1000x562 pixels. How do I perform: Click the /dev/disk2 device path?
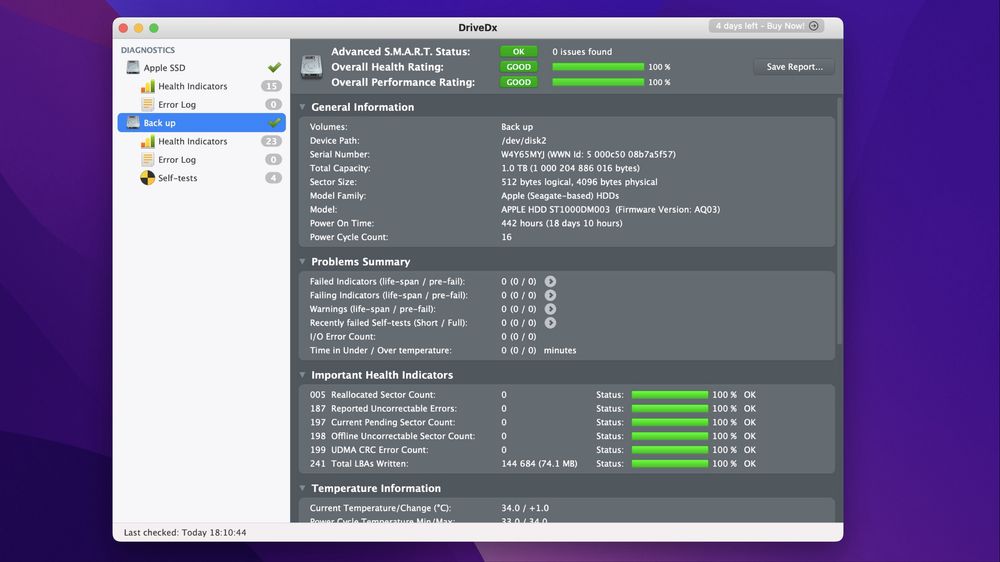point(524,140)
